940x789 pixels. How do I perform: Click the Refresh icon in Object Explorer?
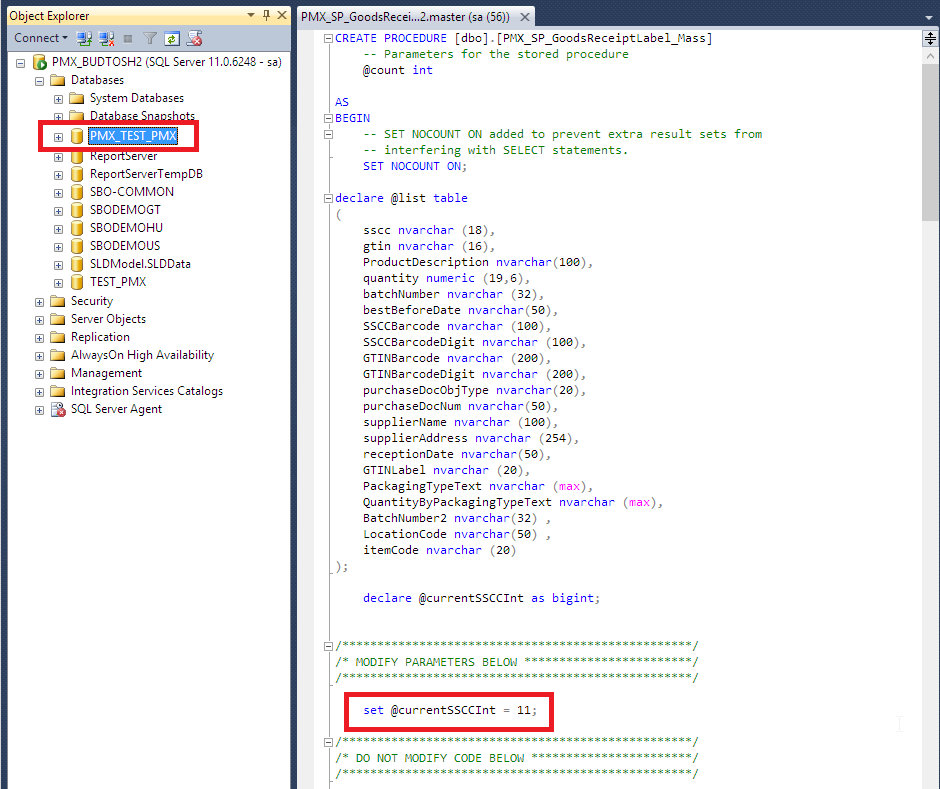(x=172, y=38)
